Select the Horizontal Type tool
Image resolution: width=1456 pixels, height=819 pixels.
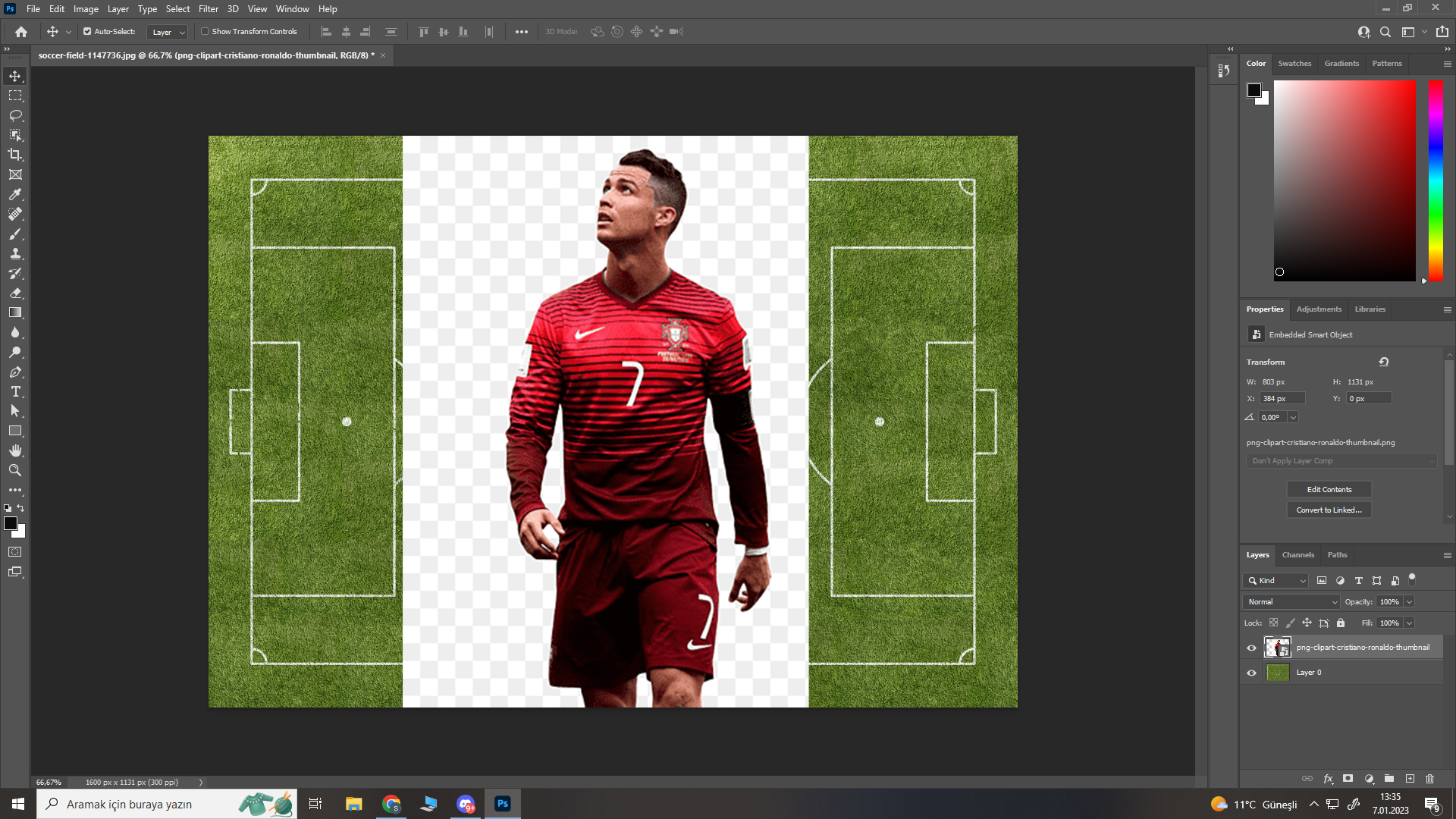15,391
